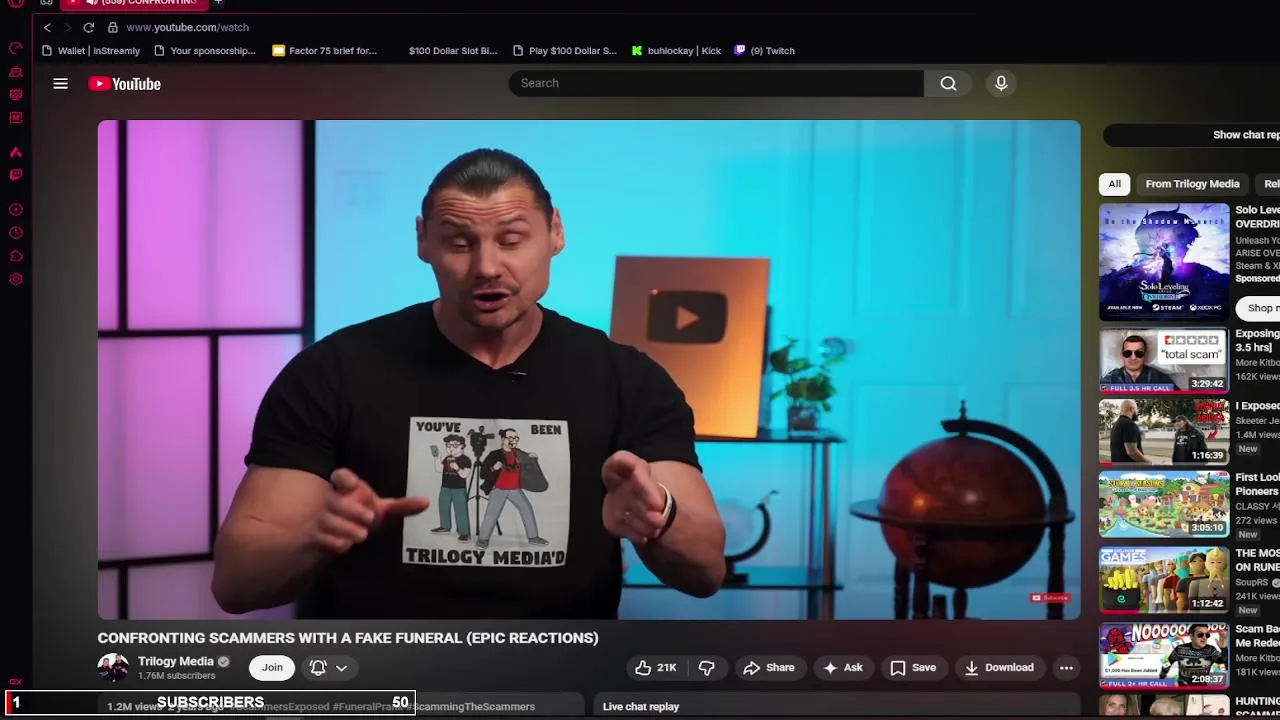Screen dimensions: 1280x720
Task: Like the video with thumbs up 21K
Action: pyautogui.click(x=656, y=667)
